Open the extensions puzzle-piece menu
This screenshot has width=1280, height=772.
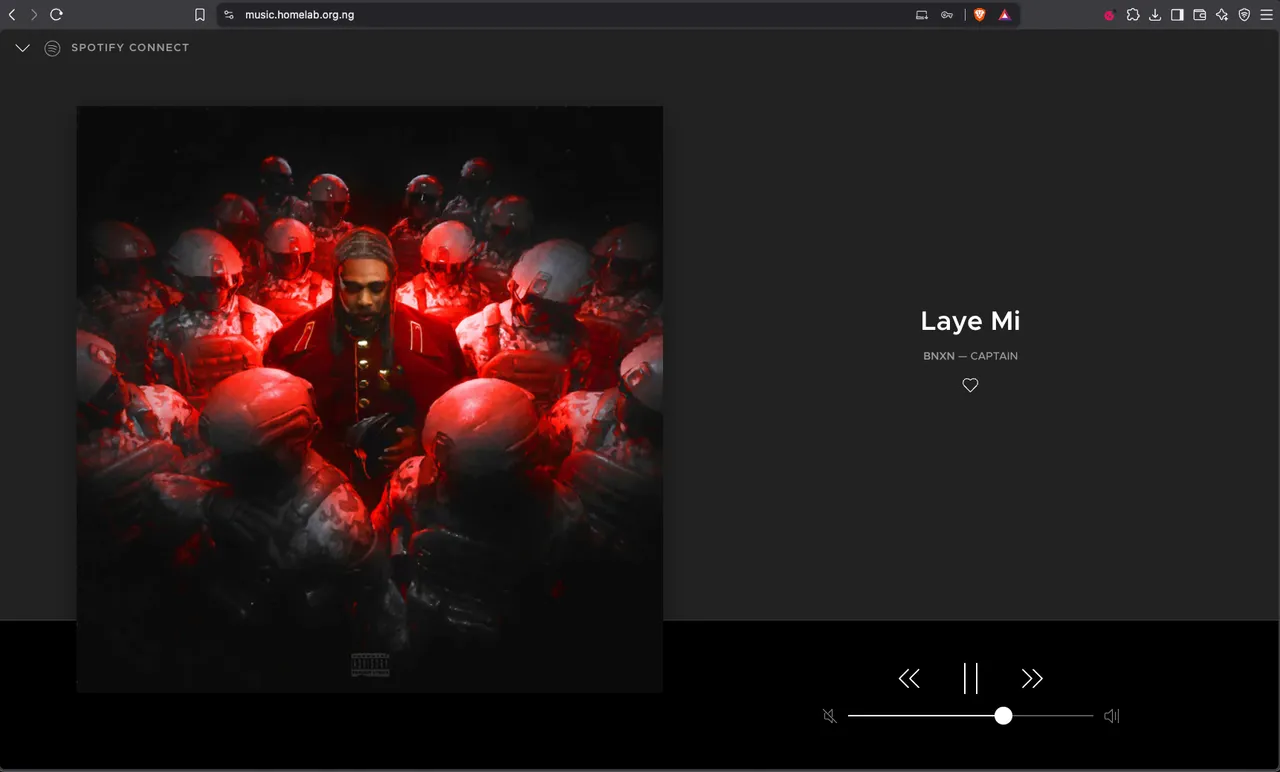[x=1133, y=15]
